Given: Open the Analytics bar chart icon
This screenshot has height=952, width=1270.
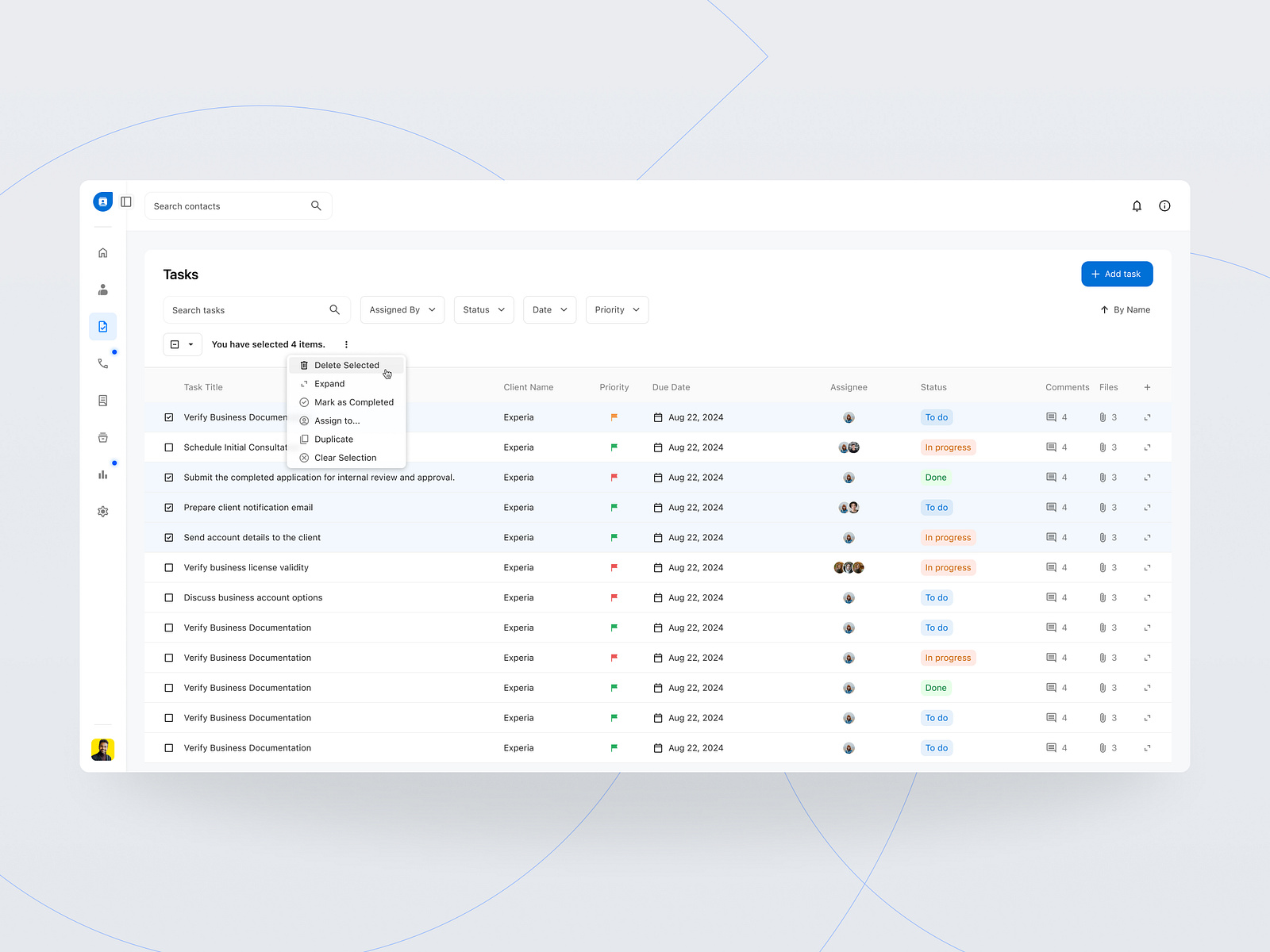Looking at the screenshot, I should (102, 474).
